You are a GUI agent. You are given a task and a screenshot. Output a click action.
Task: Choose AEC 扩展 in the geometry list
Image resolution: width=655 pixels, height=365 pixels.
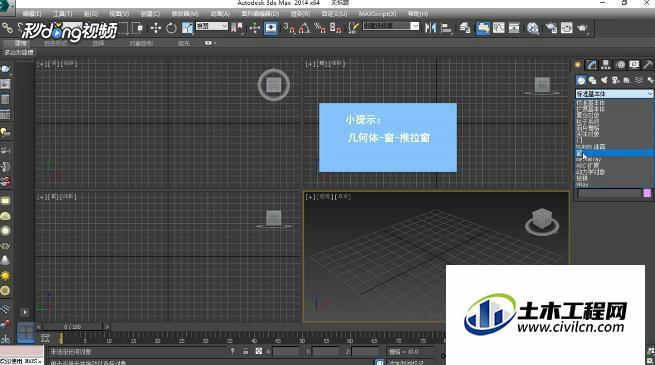tap(614, 166)
